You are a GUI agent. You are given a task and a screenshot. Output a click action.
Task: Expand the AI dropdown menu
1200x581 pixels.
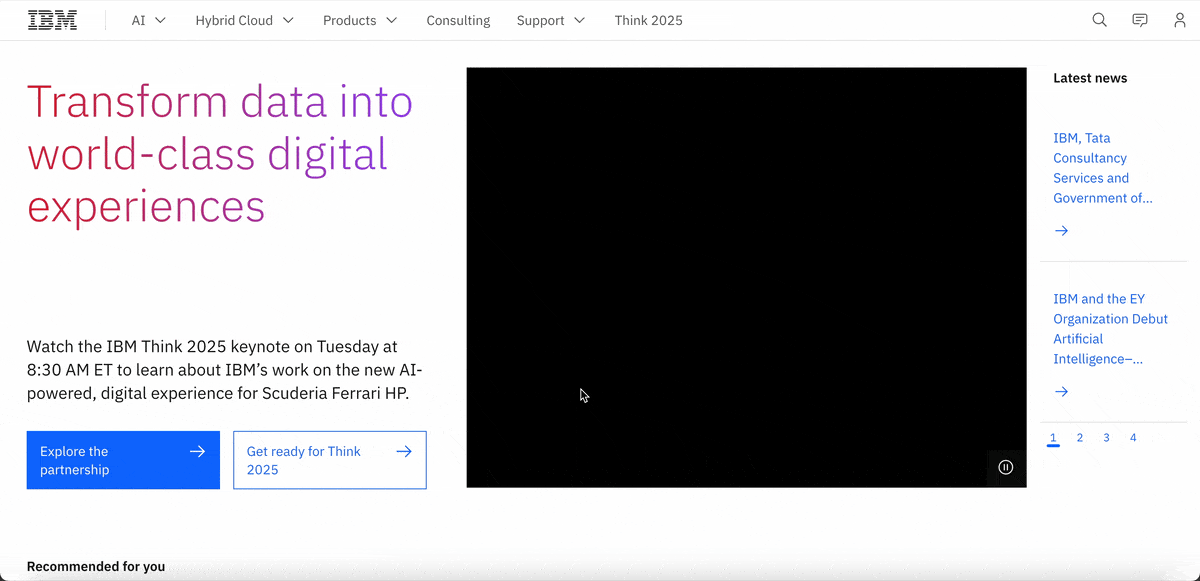coord(148,20)
